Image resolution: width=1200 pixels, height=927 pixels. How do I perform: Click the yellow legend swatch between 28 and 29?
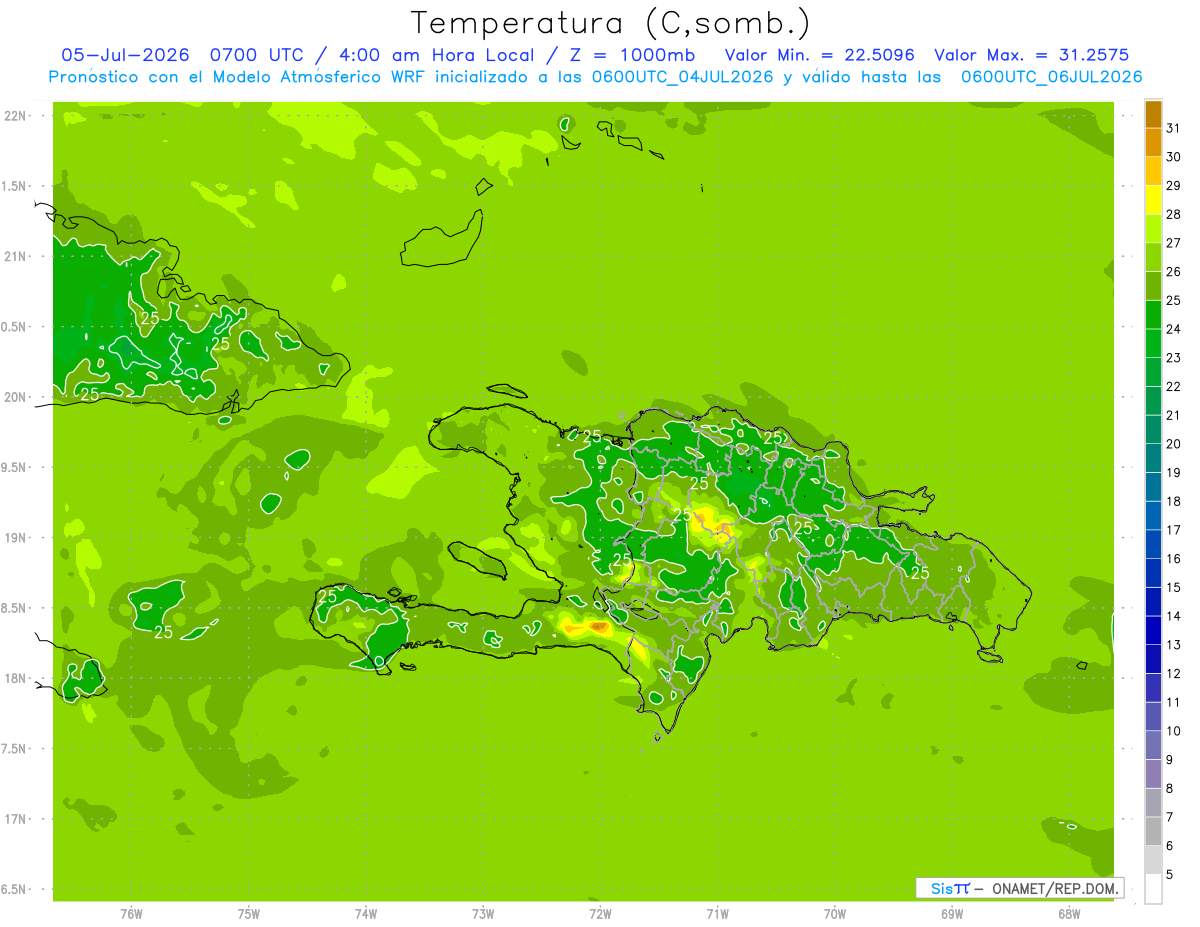click(x=1153, y=200)
